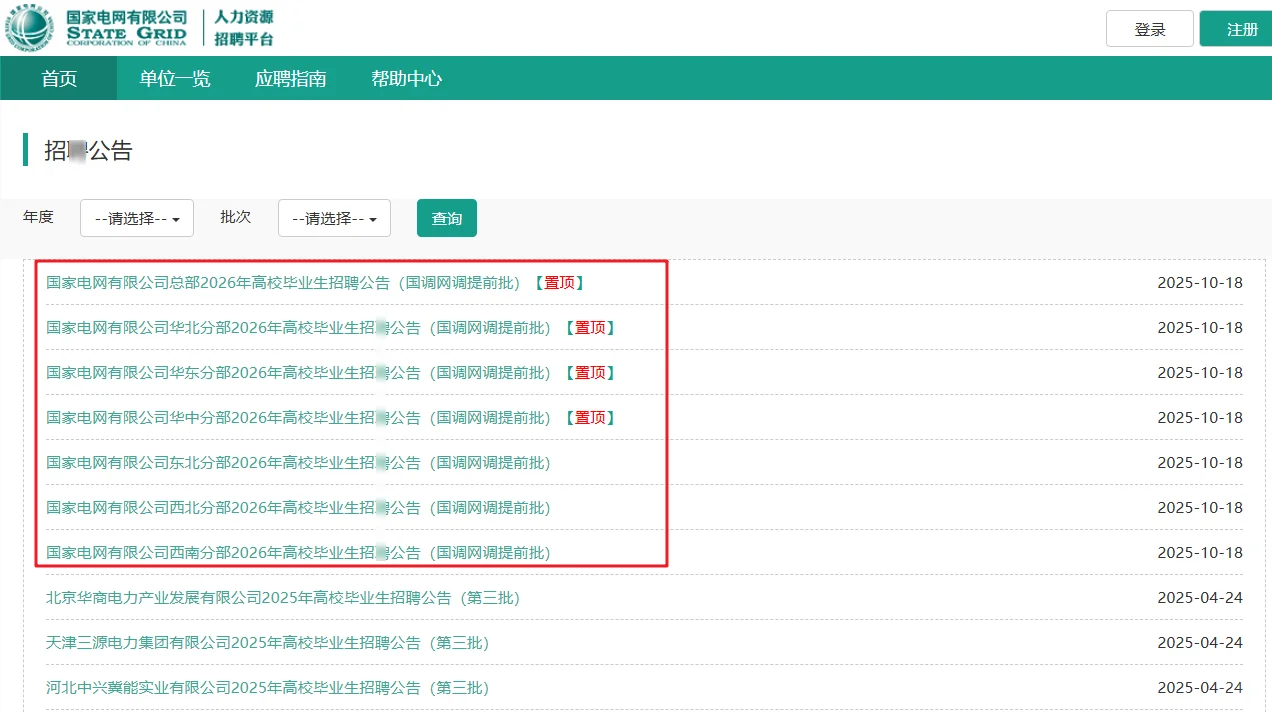Open 北京华商电力产业发展有限公司 announcement
This screenshot has width=1272, height=712.
(x=283, y=598)
